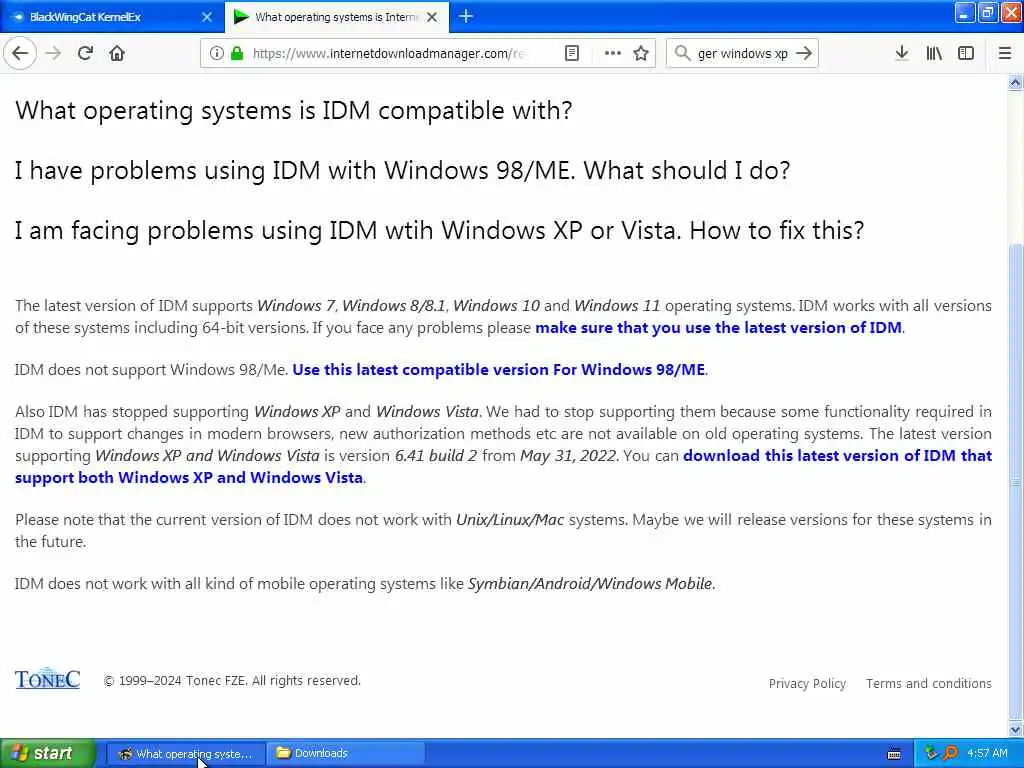Click the text 'Unix/Linux/Mac' in the paragraph
This screenshot has height=768, width=1024.
tap(510, 520)
